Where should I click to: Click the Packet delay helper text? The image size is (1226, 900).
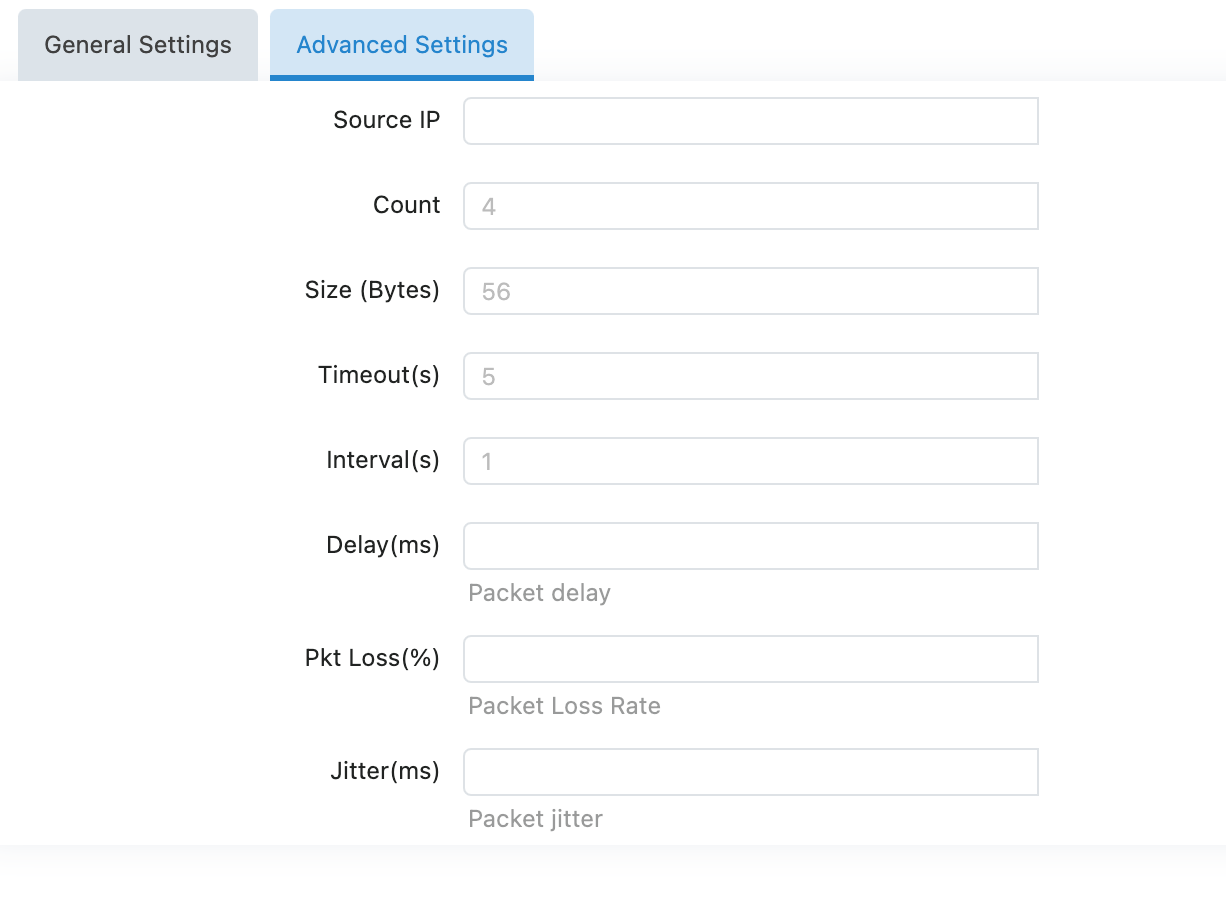[539, 593]
